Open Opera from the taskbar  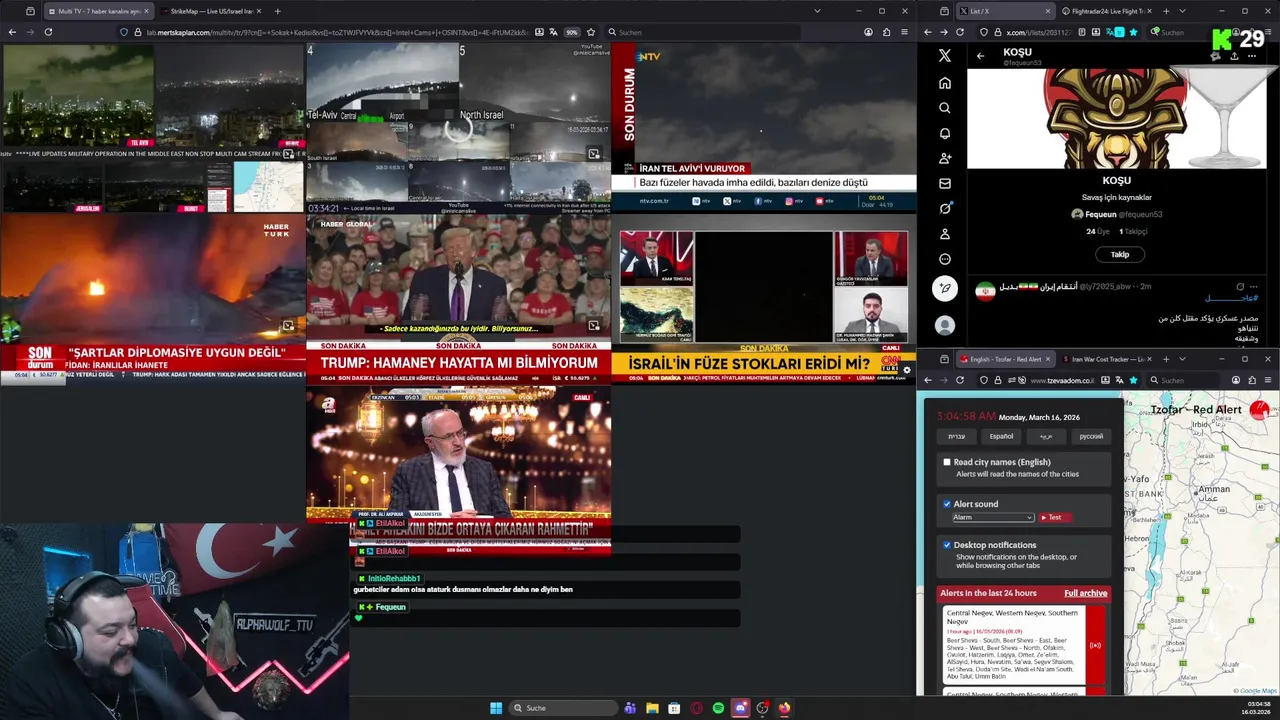(x=696, y=708)
